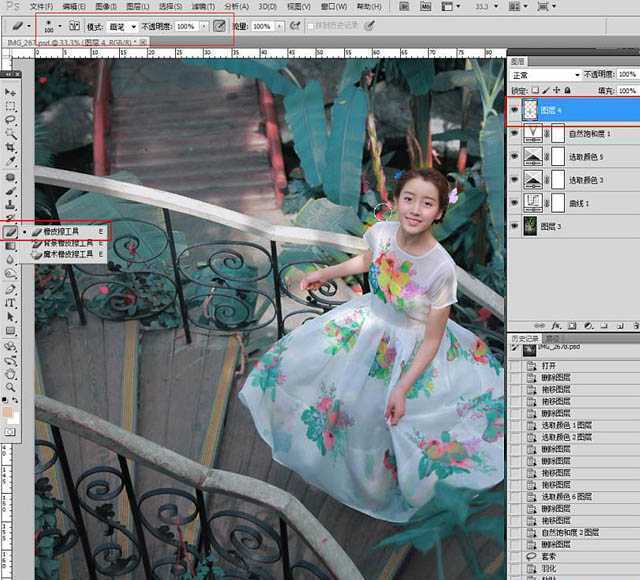Click the foreground color swatch
The width and height of the screenshot is (640, 580).
point(7,412)
